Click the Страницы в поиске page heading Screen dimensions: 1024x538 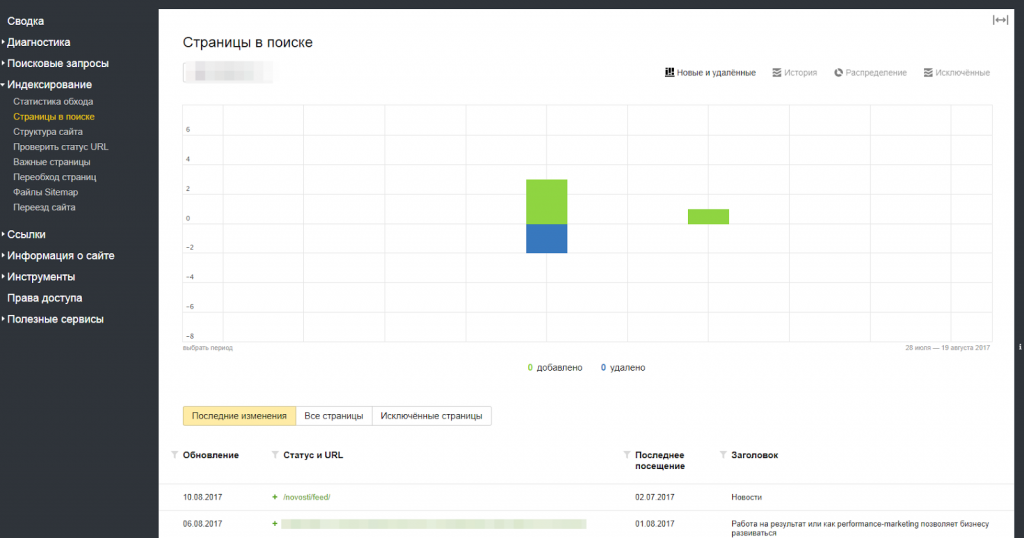click(248, 42)
